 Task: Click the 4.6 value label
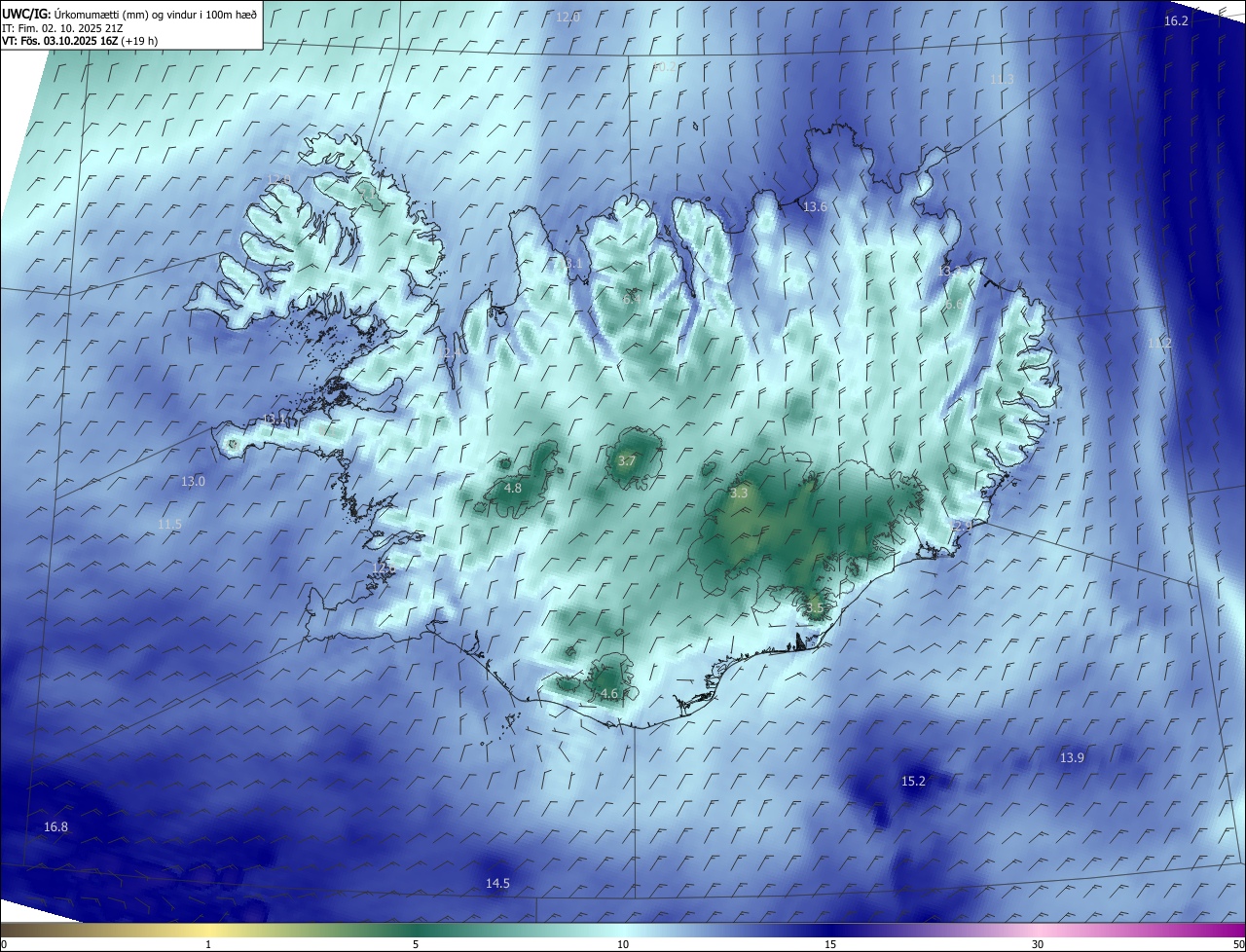point(609,693)
